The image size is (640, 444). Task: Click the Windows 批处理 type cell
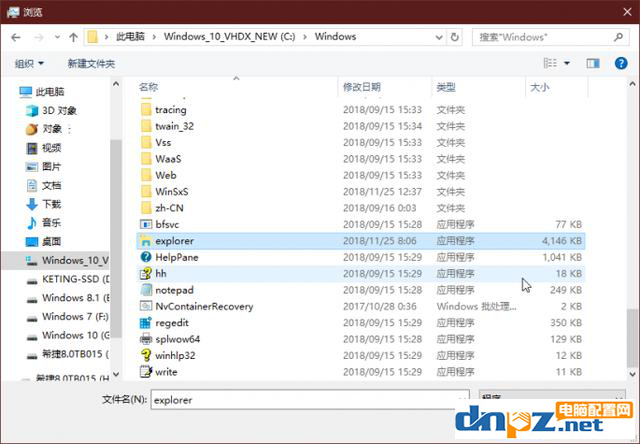click(x=476, y=306)
